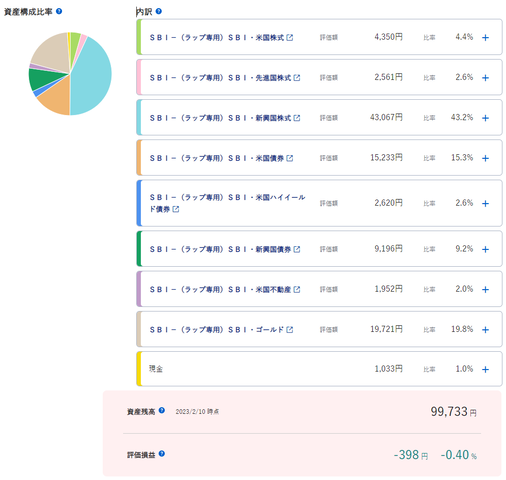The image size is (506, 480).
Task: Click the 1,952円 valuation amount
Action: 388,289
